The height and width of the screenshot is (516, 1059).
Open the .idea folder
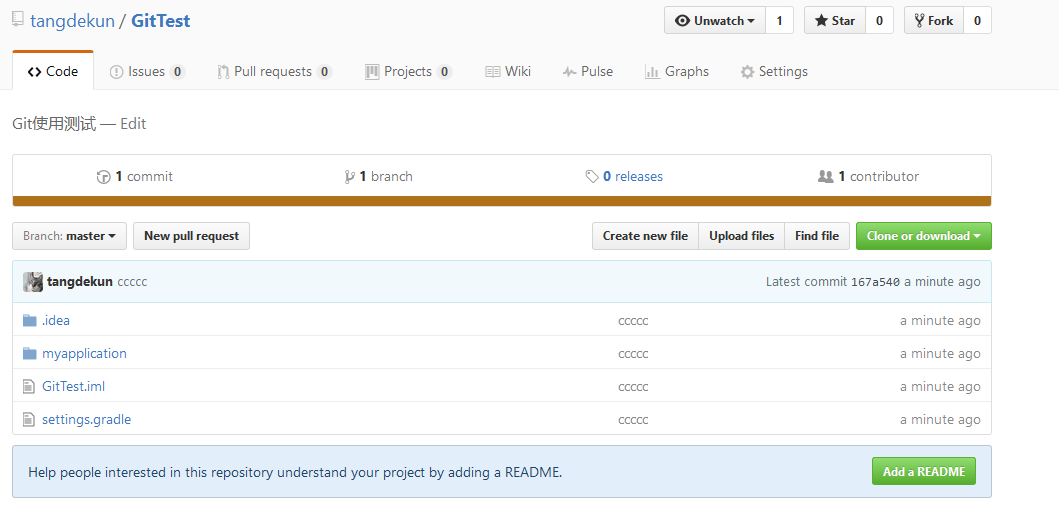point(56,320)
